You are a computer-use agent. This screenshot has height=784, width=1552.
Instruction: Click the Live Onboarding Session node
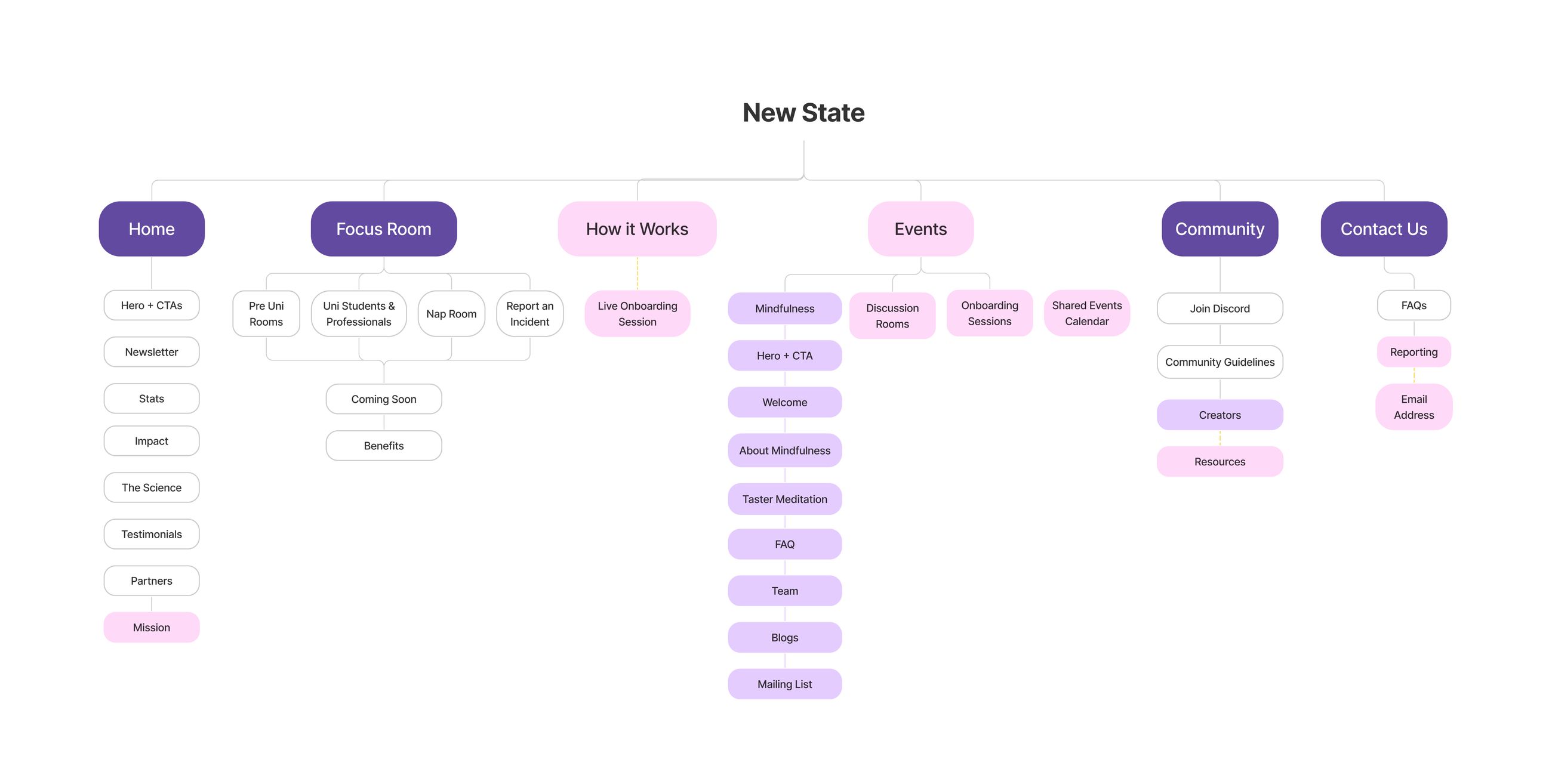(637, 314)
